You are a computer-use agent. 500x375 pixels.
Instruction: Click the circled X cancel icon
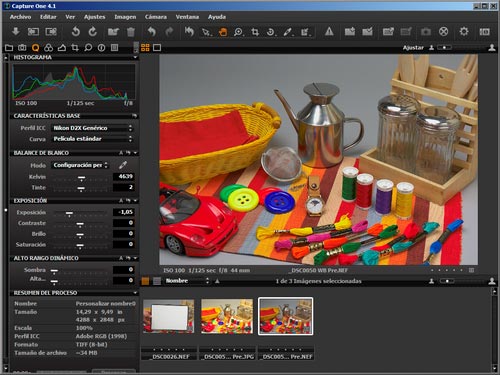click(443, 32)
